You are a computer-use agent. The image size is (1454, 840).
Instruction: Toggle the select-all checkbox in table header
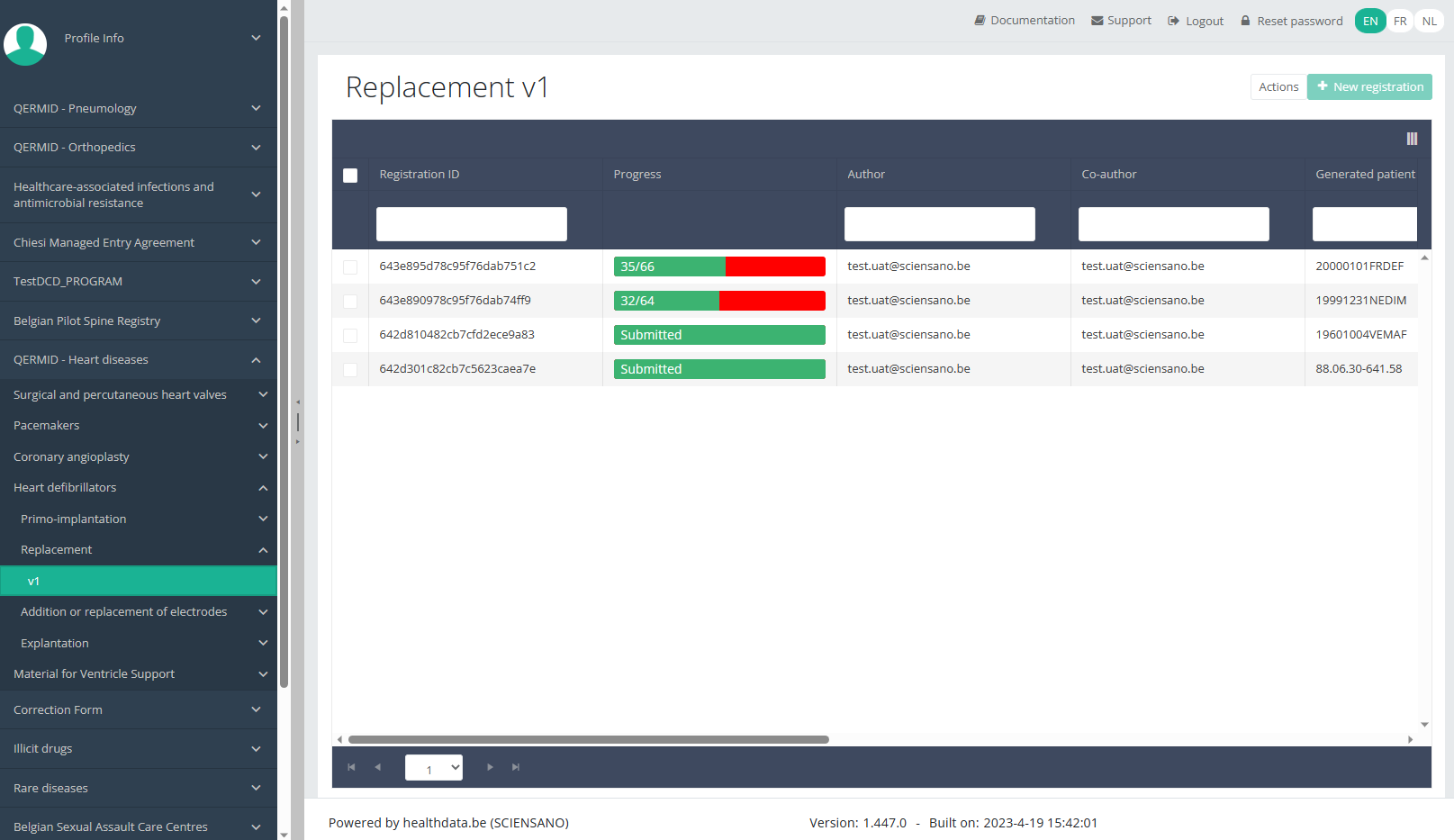coord(350,176)
